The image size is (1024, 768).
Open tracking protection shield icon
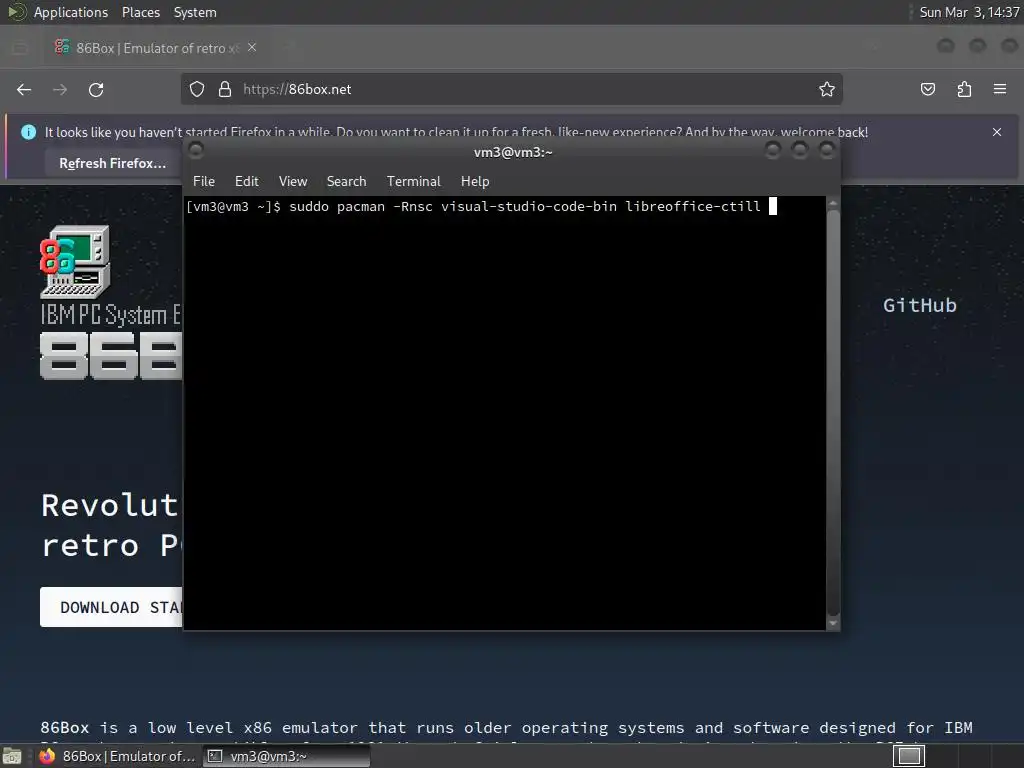coord(197,89)
